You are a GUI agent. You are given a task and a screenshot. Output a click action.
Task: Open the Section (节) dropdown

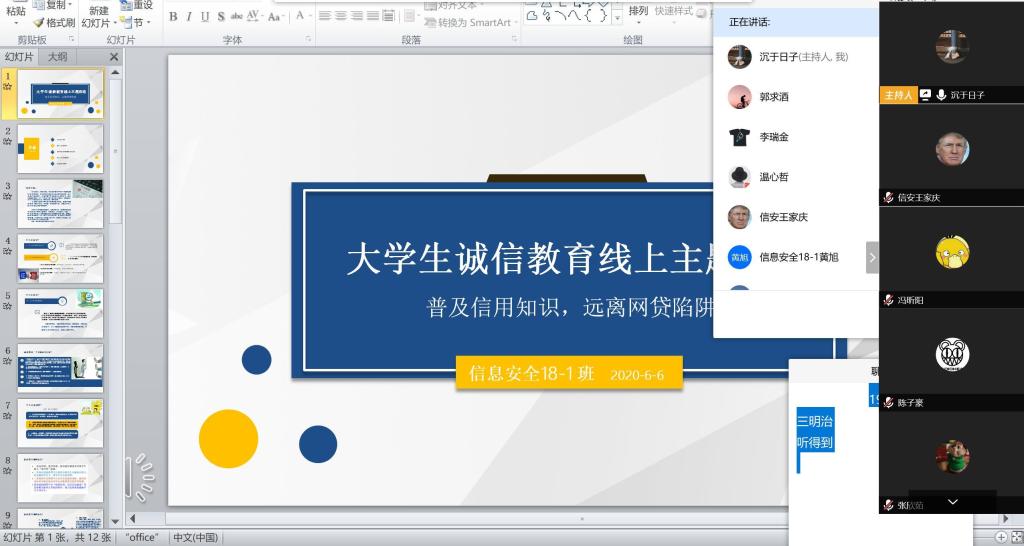[x=136, y=22]
